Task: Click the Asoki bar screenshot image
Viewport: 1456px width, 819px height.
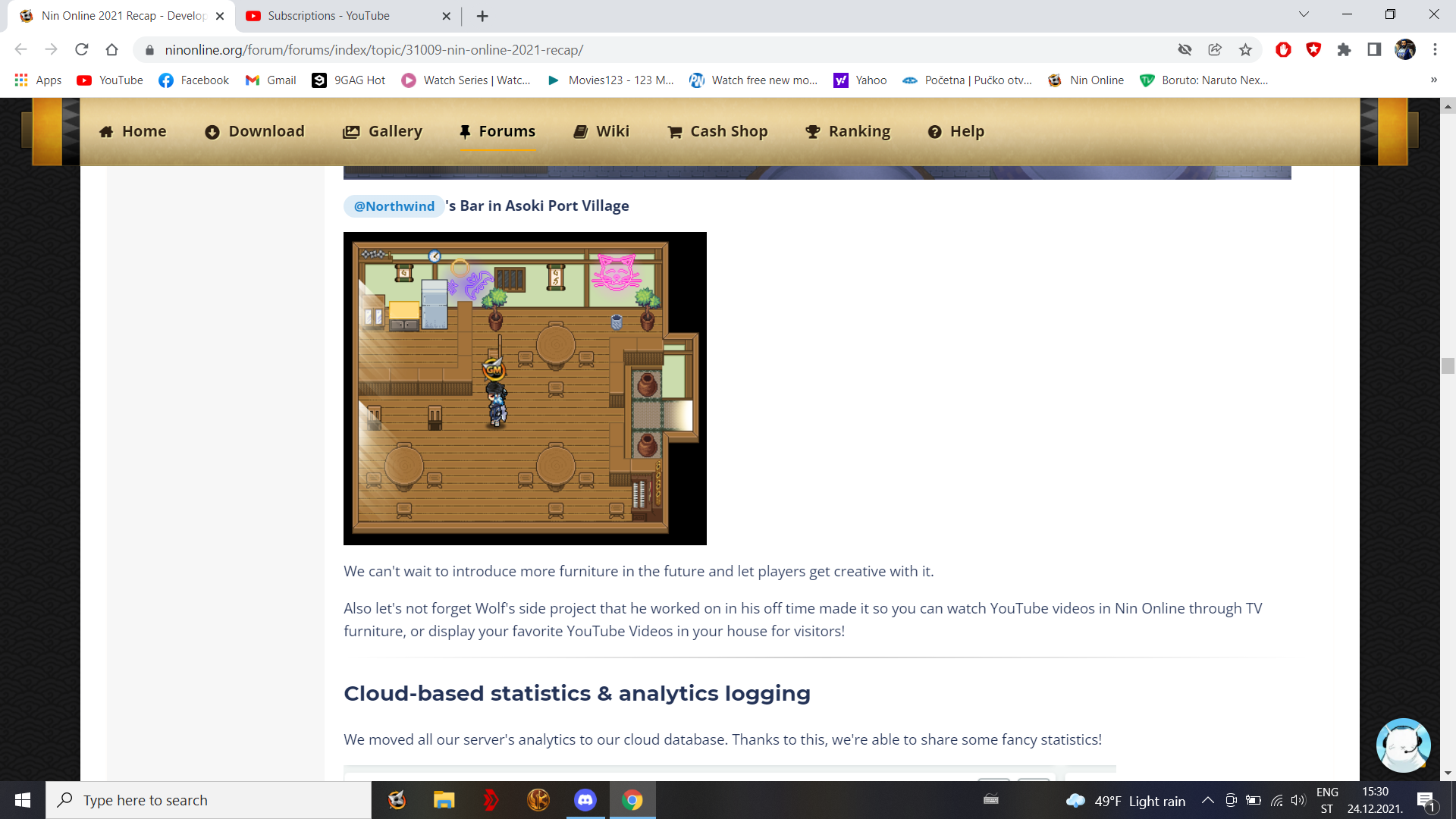Action: [x=525, y=388]
